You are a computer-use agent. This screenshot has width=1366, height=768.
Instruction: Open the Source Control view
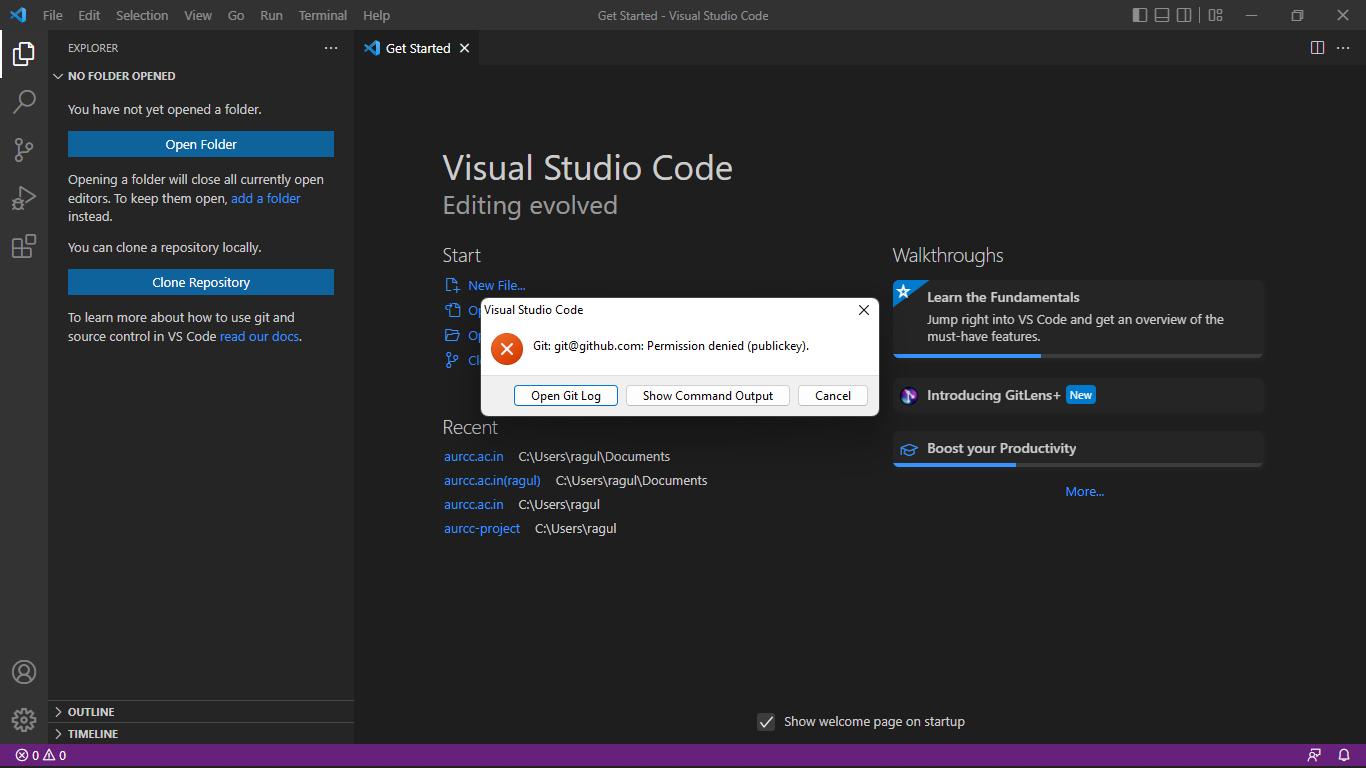(x=24, y=149)
